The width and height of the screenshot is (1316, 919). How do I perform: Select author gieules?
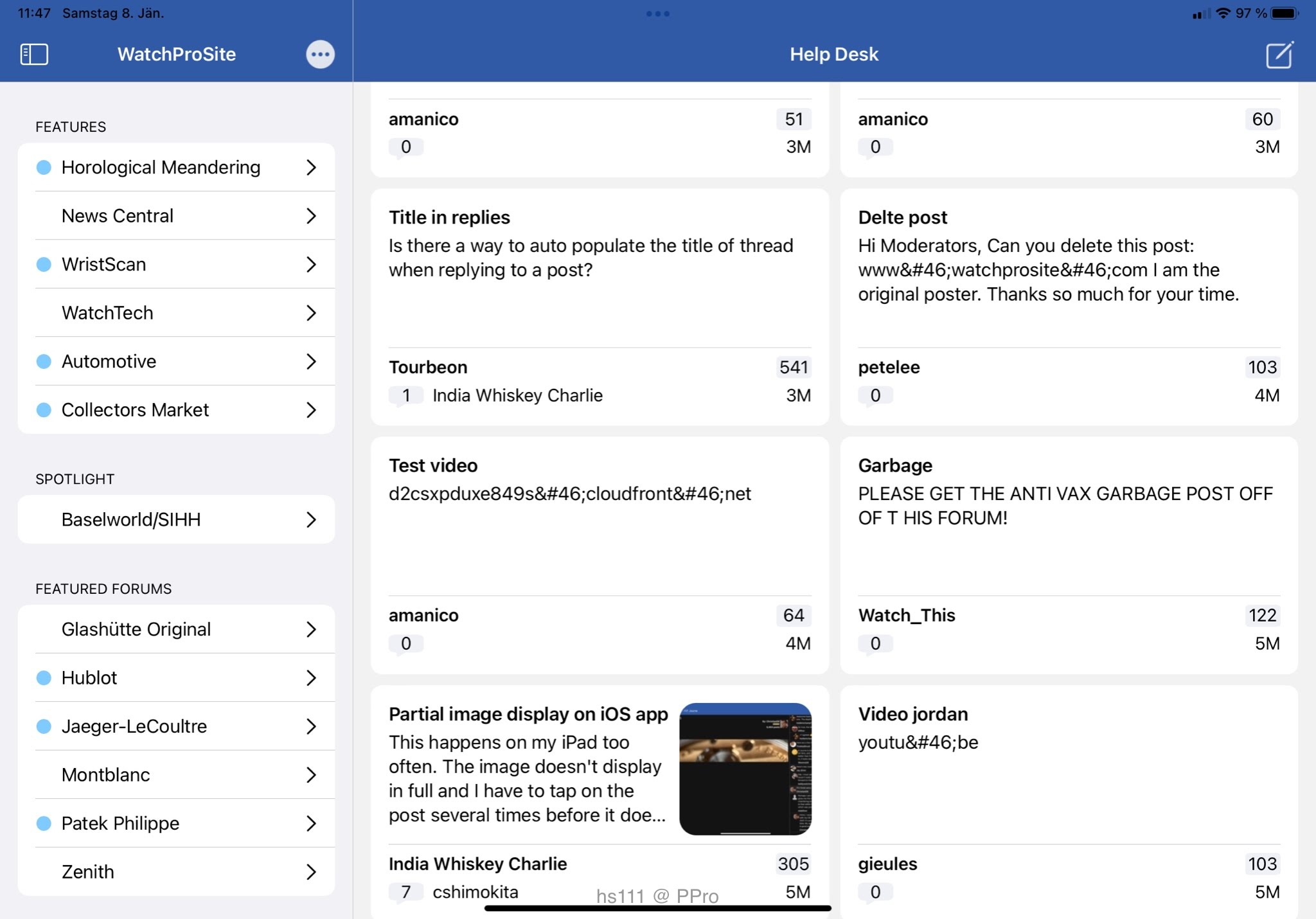pyautogui.click(x=887, y=864)
